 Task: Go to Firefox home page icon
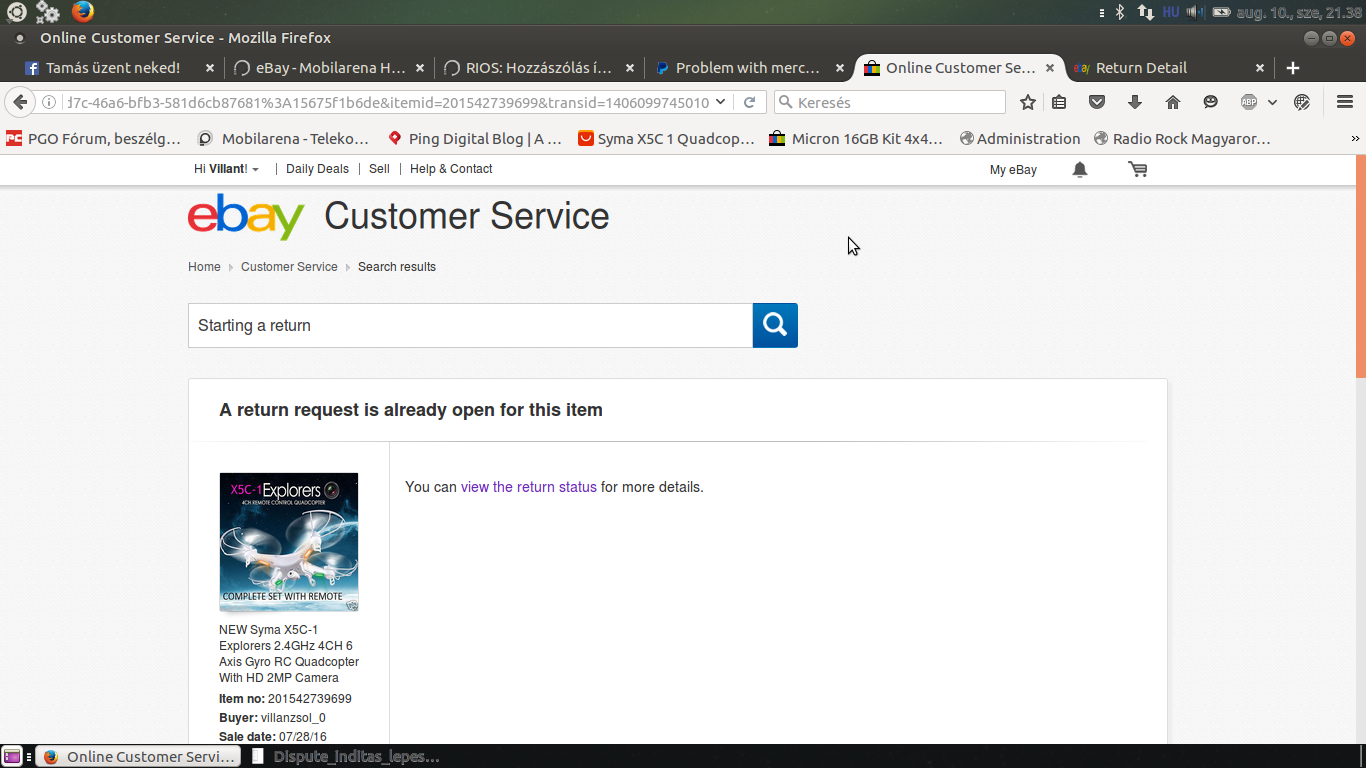pos(1173,102)
